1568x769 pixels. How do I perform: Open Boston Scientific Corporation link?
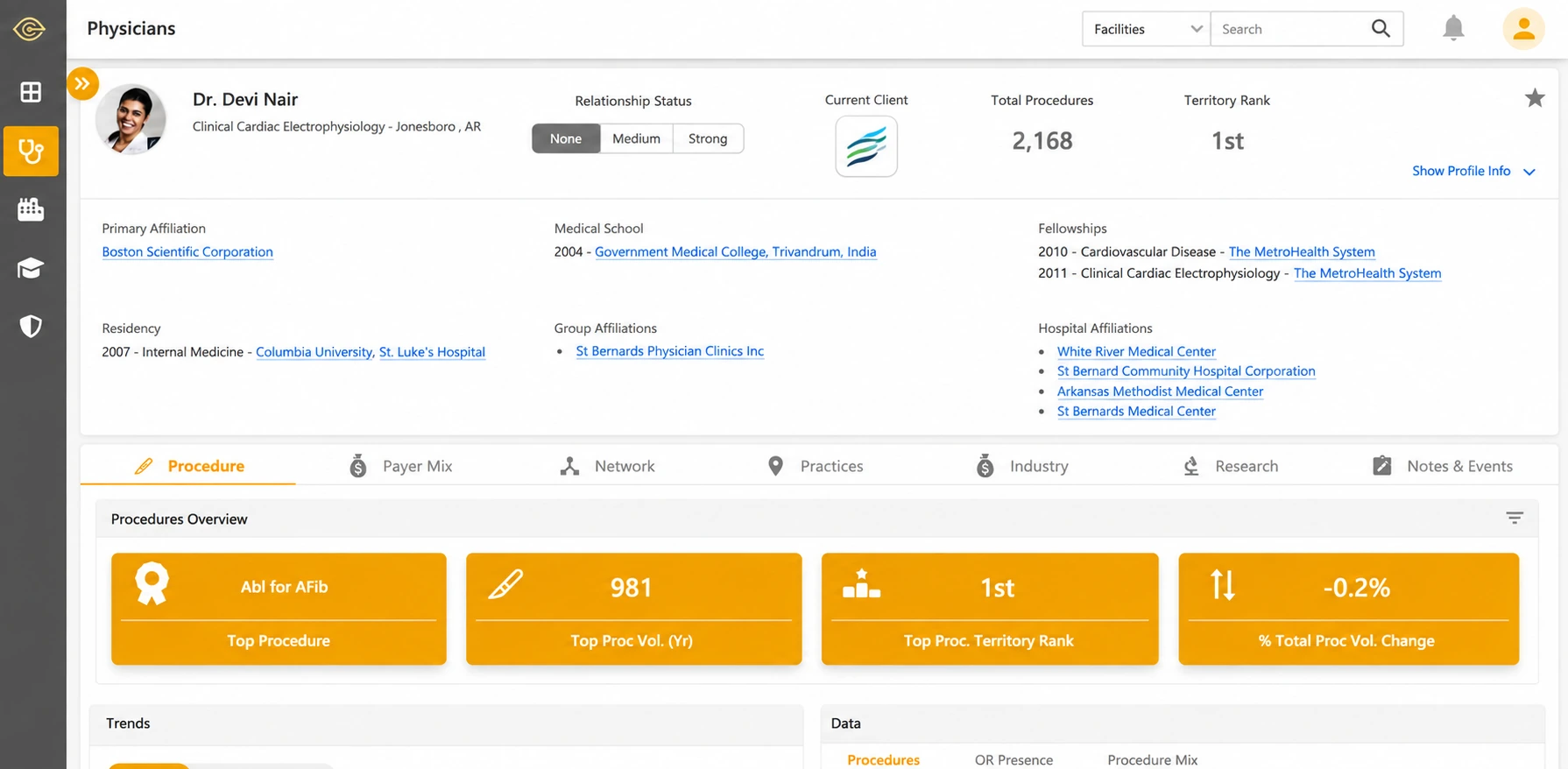pyautogui.click(x=187, y=251)
